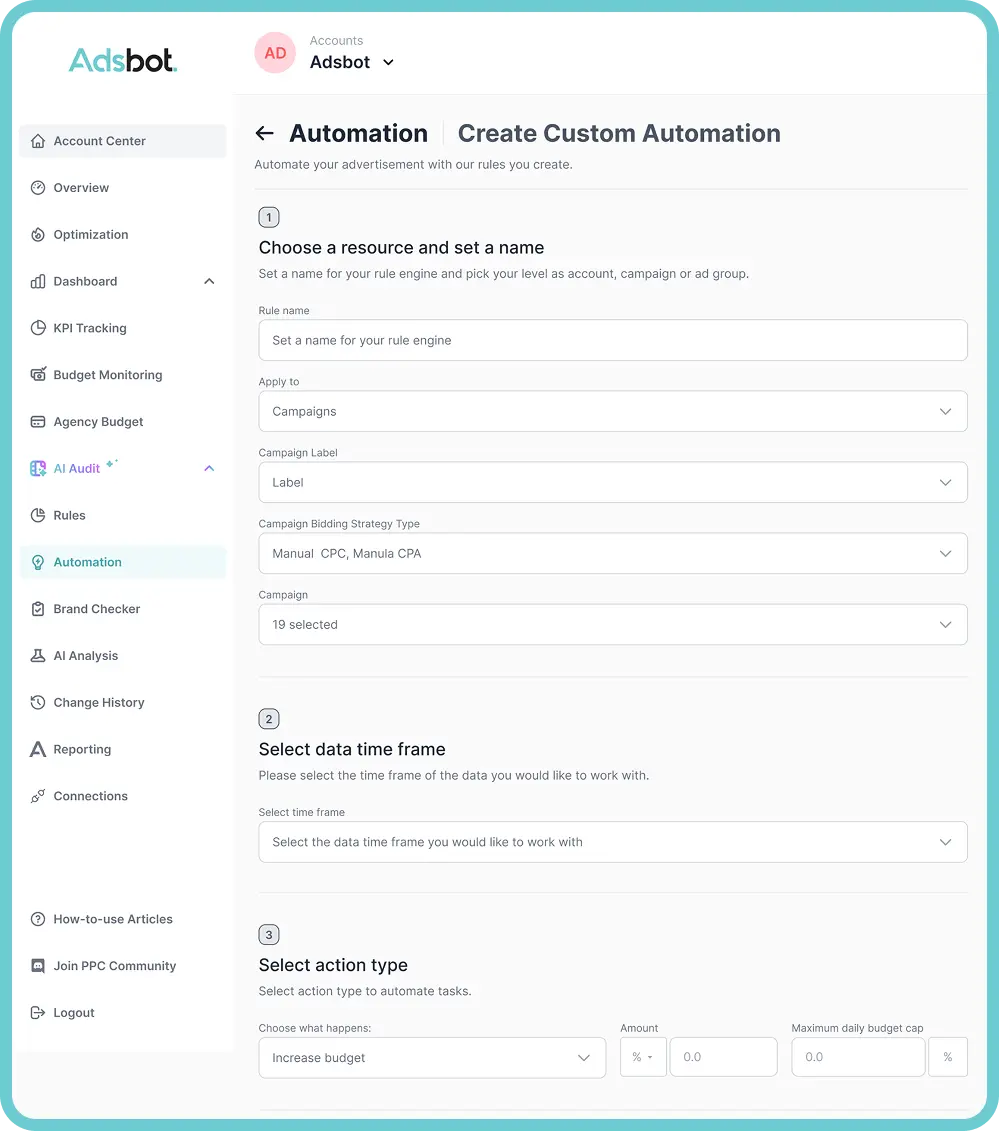Click the Budget Monitoring icon
The width and height of the screenshot is (999, 1131).
[x=38, y=375]
